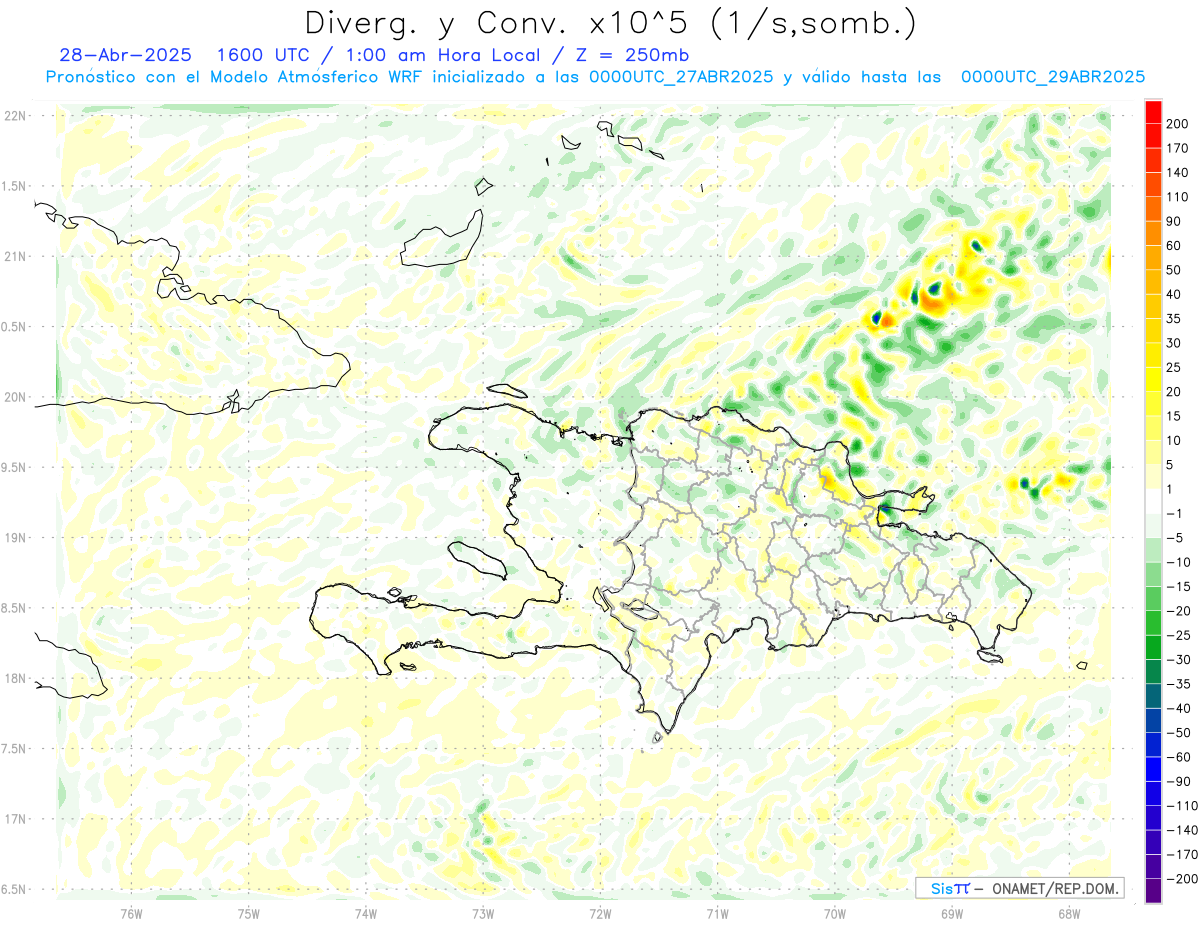The image size is (1200, 927).
Task: Click the white swatch between 1 and -1
Action: click(x=1153, y=501)
